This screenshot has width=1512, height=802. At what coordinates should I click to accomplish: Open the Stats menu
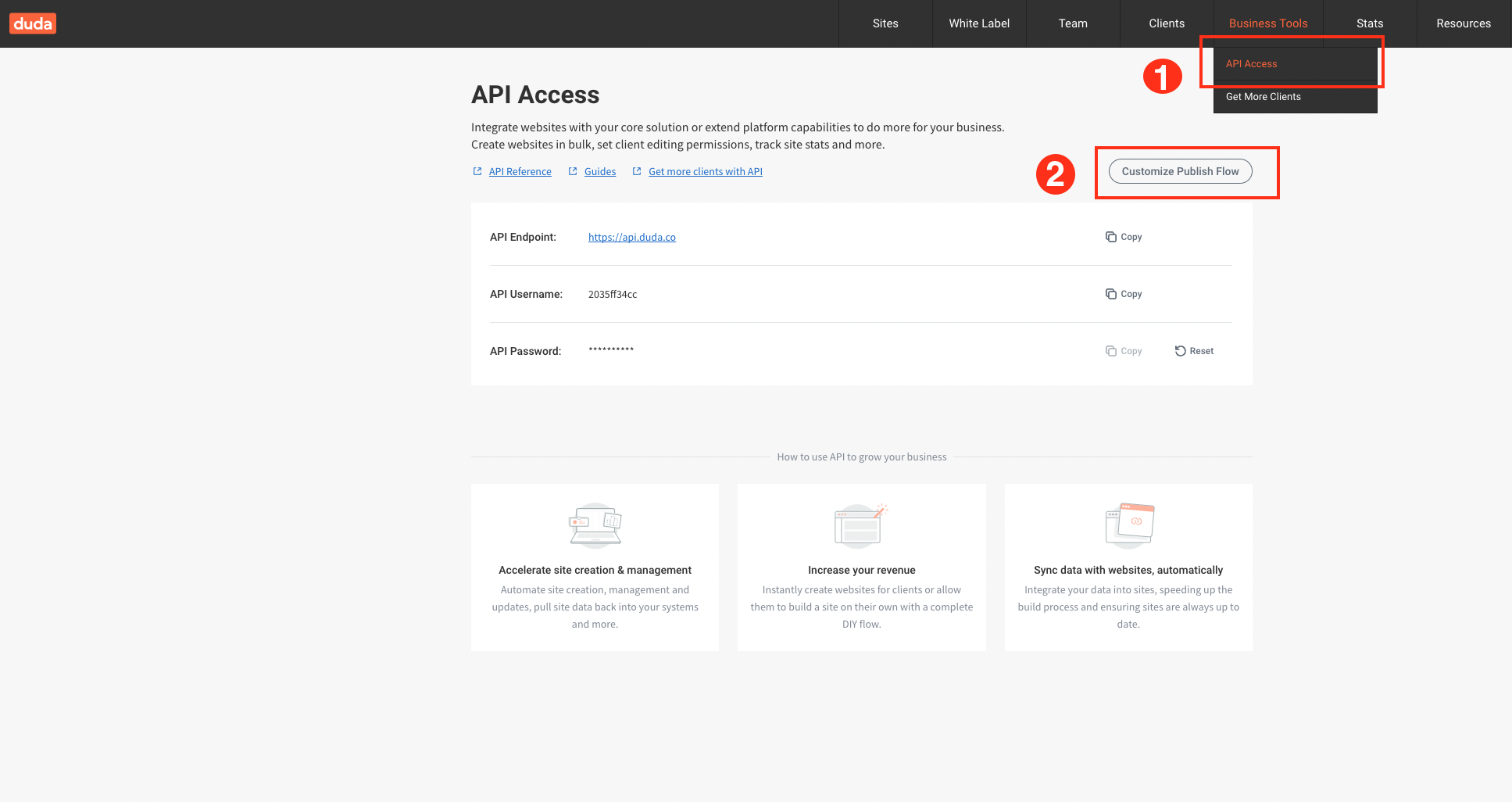[1370, 23]
